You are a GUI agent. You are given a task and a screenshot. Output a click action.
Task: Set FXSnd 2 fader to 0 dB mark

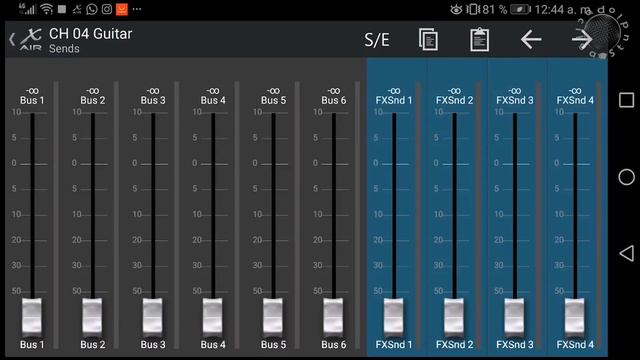(x=454, y=164)
